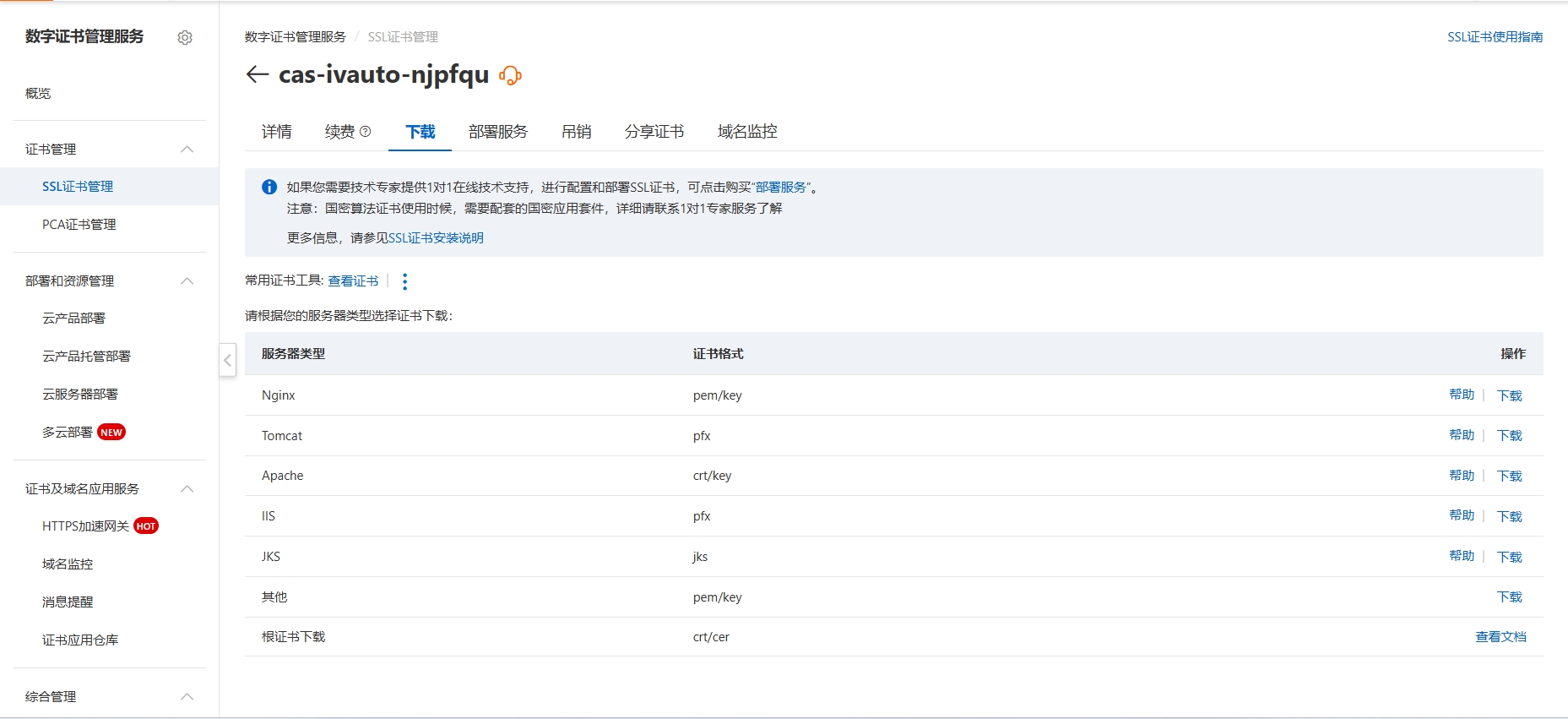Viewport: 1568px width, 719px height.
Task: Open 证书应用仓库 in the sidebar
Action: click(x=80, y=640)
